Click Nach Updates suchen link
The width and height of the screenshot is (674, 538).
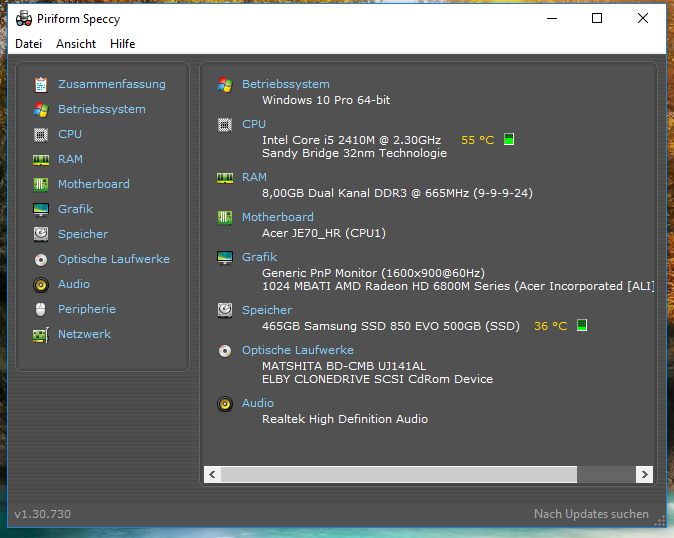[591, 514]
